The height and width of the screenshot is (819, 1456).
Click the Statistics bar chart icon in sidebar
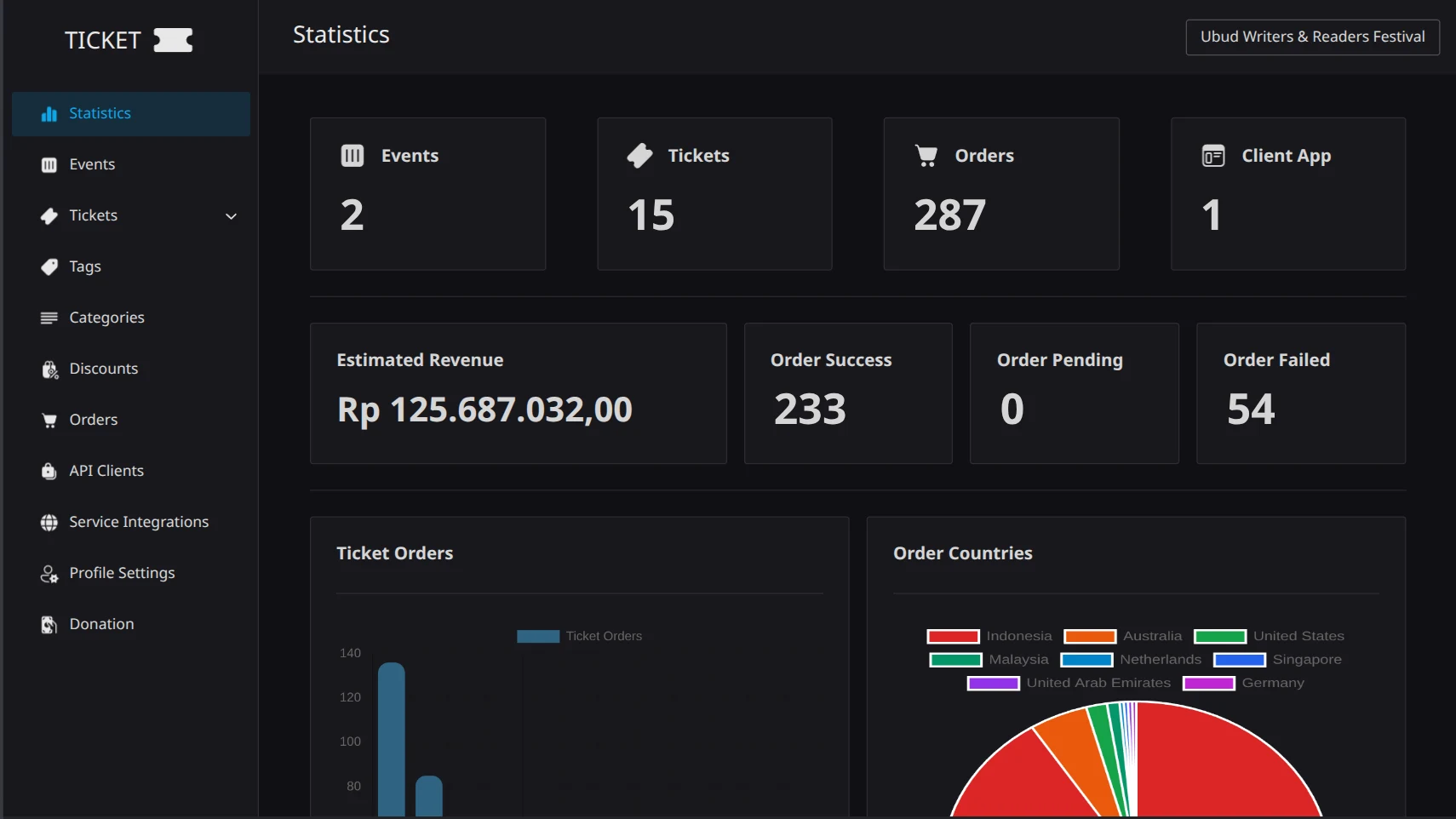49,114
